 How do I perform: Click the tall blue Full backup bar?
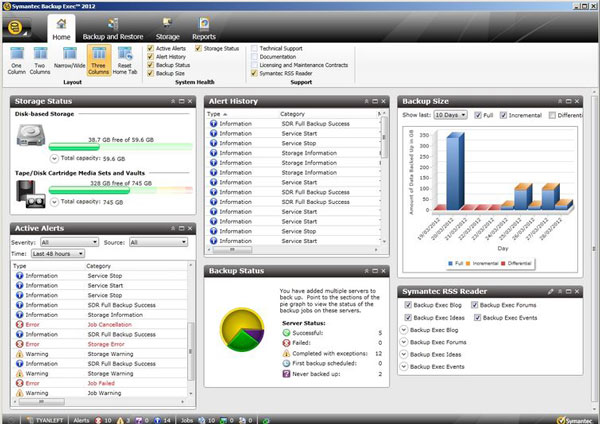coord(455,171)
